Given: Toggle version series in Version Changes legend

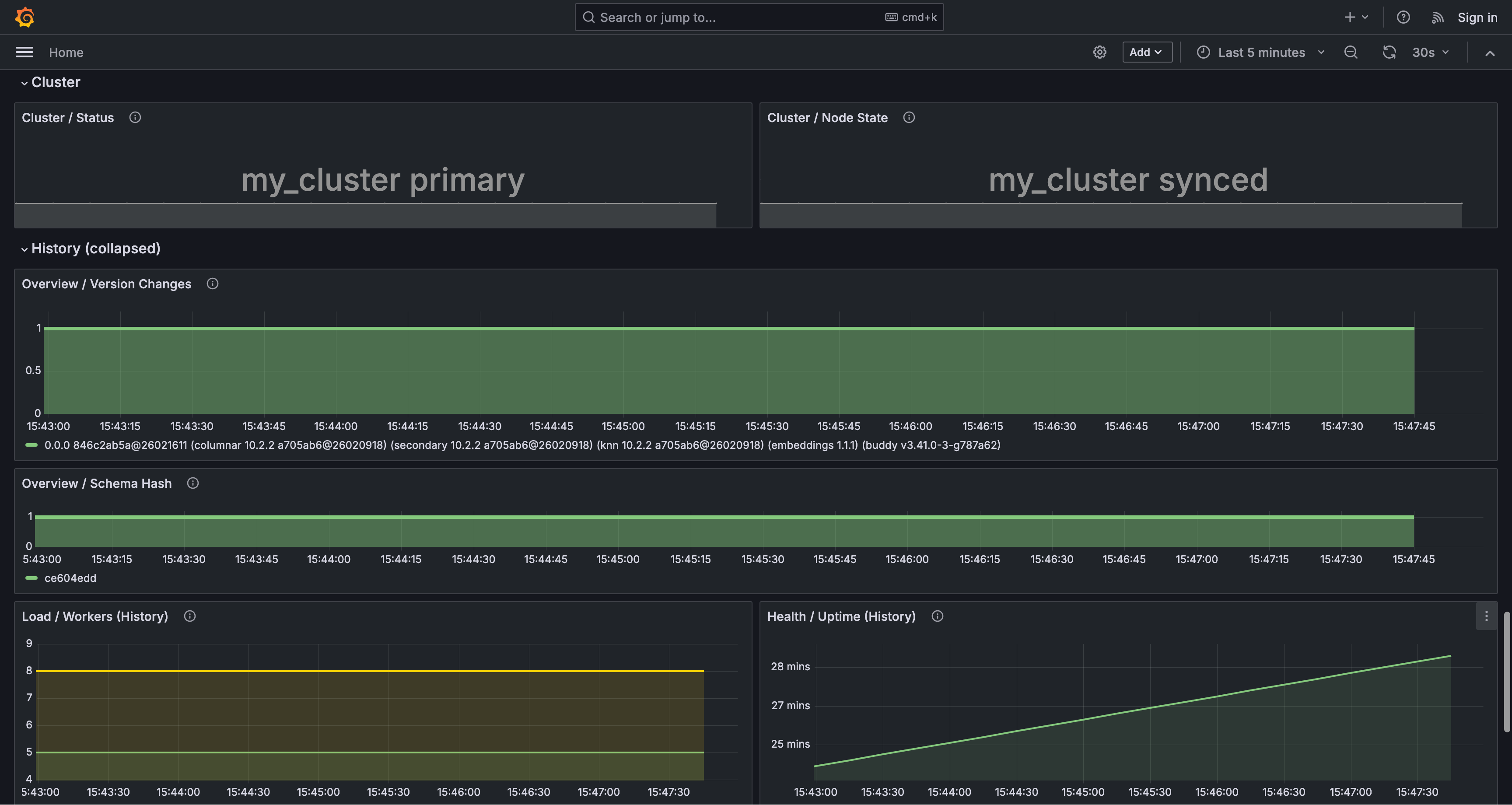Looking at the screenshot, I should pos(521,445).
